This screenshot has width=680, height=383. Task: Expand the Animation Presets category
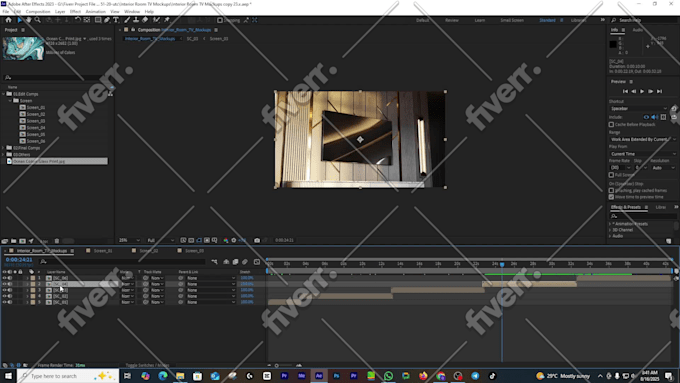[x=610, y=224]
